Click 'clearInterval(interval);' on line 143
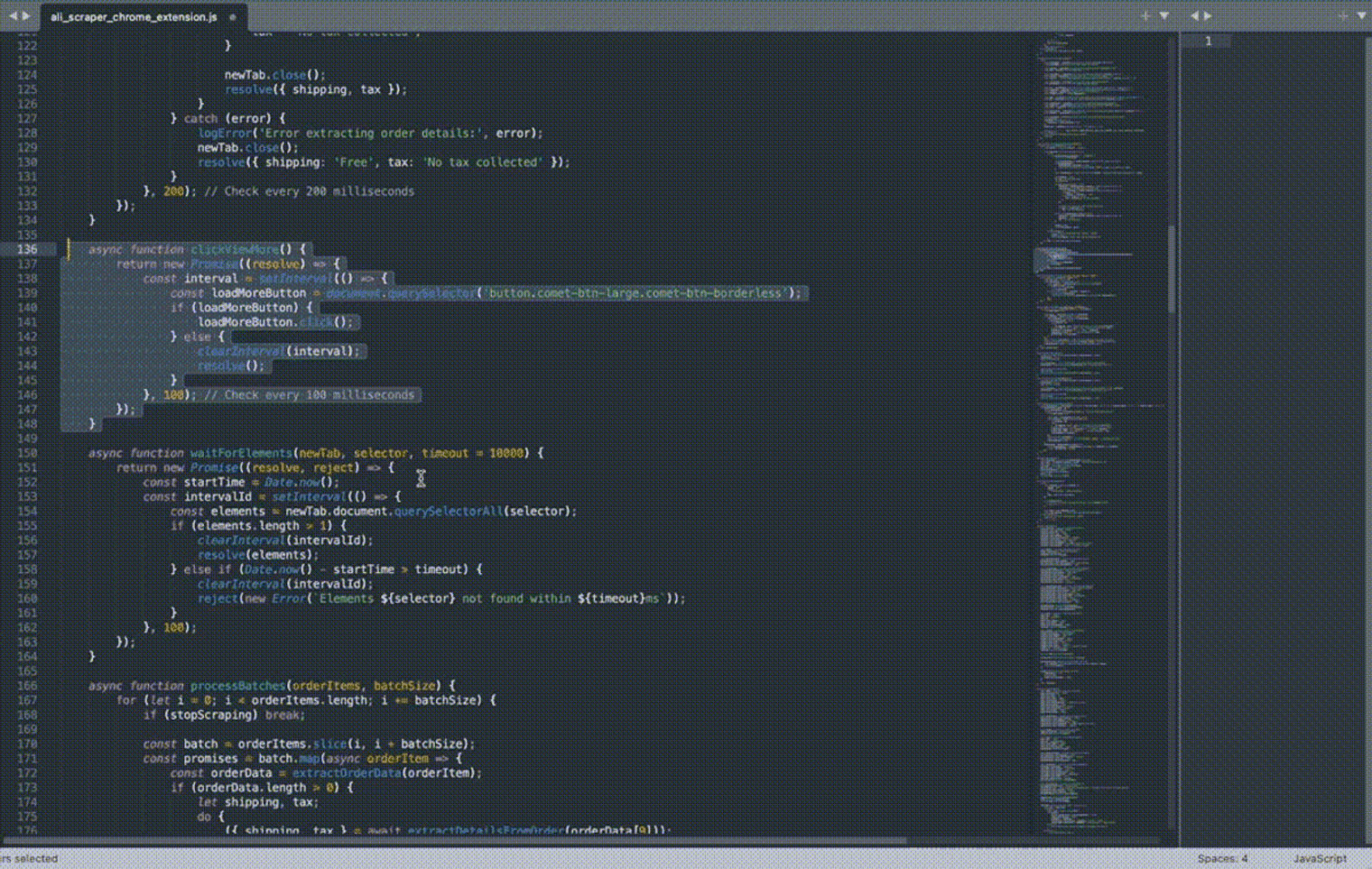The image size is (1372, 869). point(279,351)
